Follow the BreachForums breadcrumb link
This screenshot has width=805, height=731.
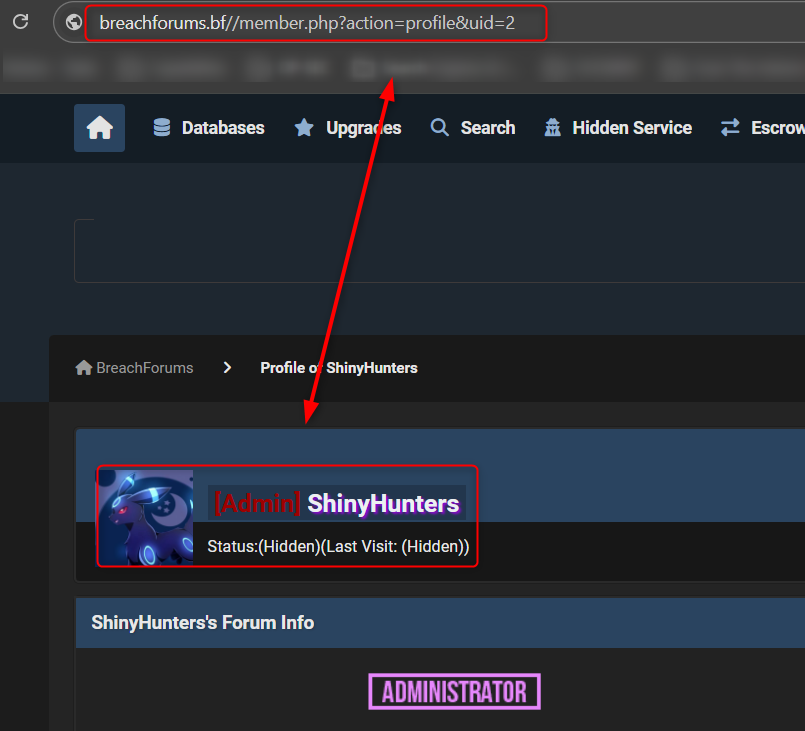pos(144,368)
